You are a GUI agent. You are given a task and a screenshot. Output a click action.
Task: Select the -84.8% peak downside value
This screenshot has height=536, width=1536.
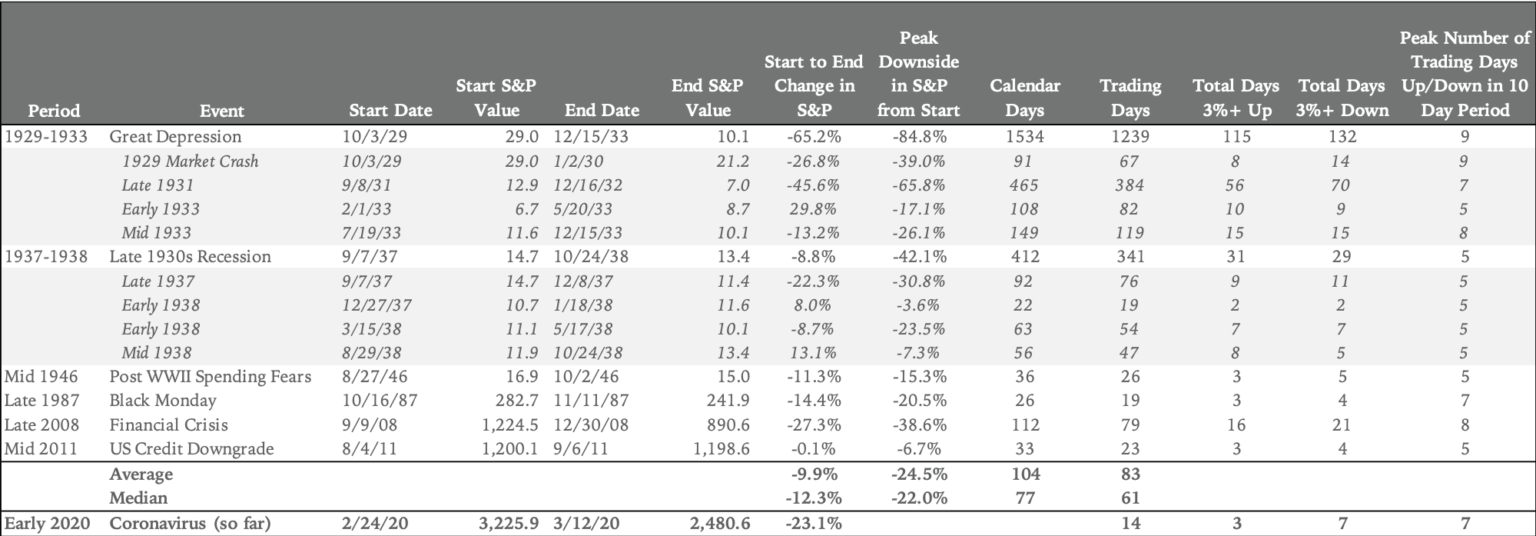pos(920,137)
